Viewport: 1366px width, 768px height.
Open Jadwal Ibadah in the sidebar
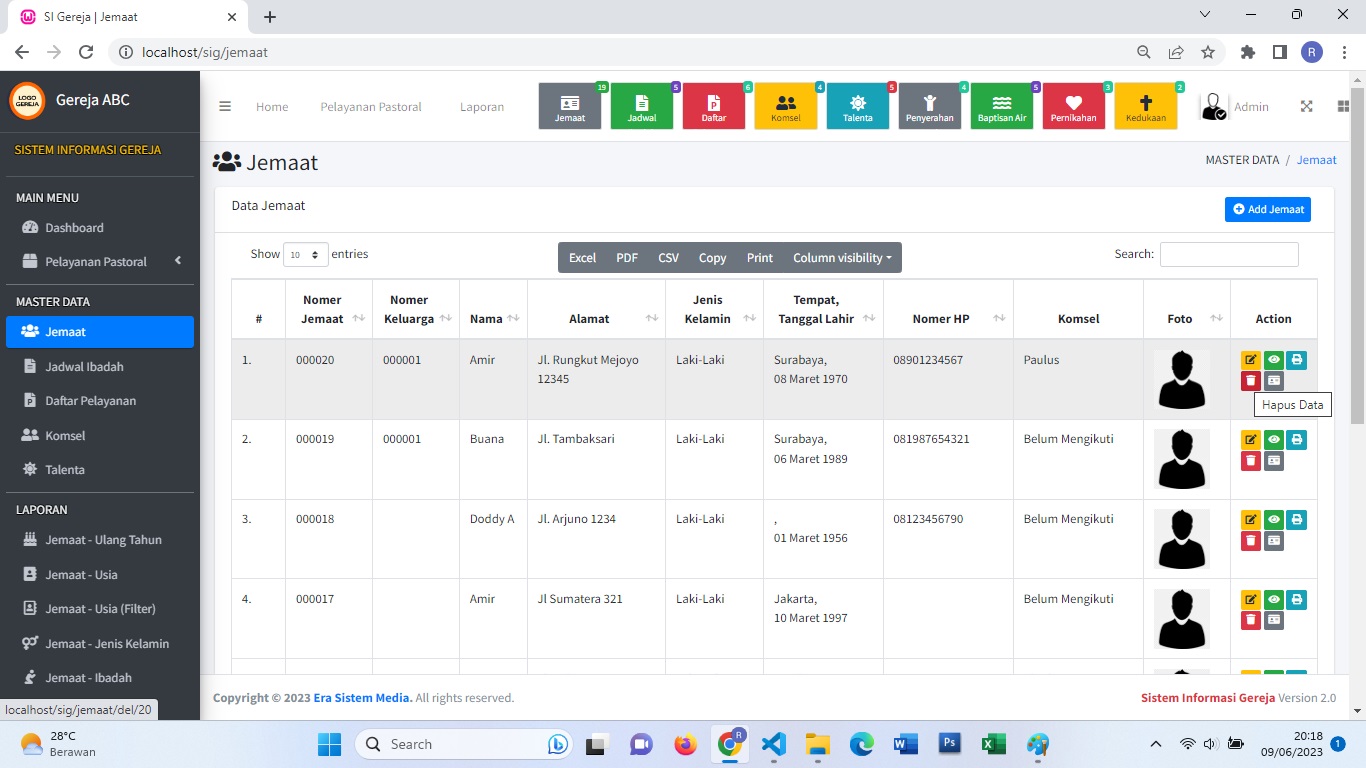(x=84, y=367)
